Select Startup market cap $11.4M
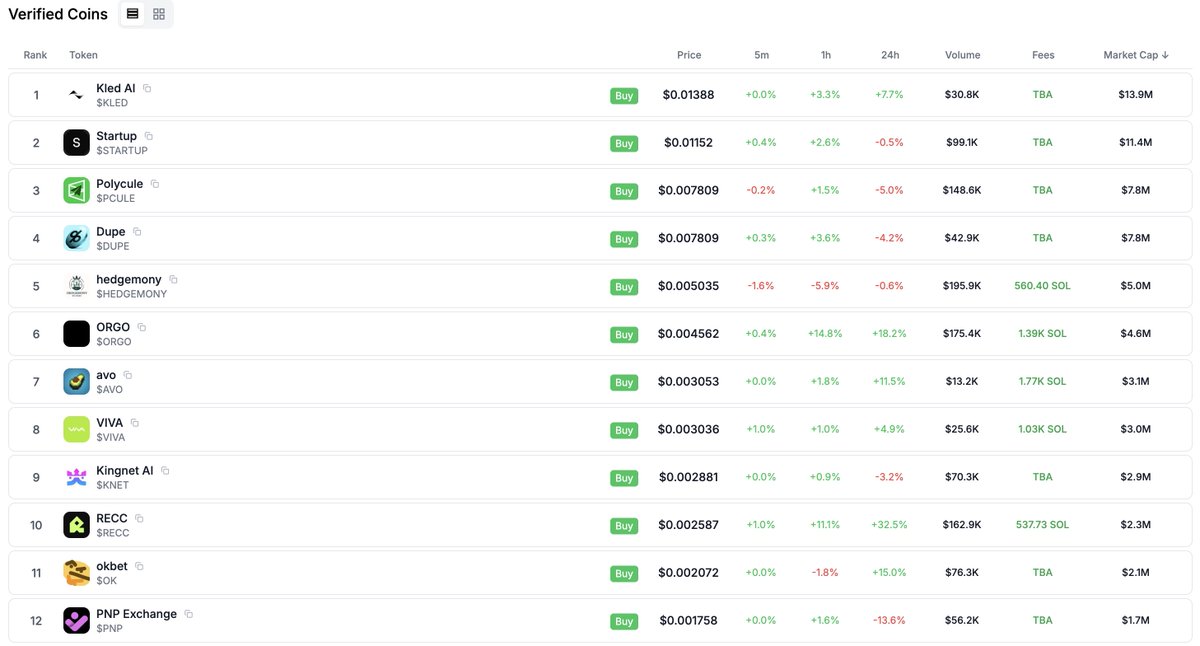The width and height of the screenshot is (1200, 646). [x=1136, y=143]
